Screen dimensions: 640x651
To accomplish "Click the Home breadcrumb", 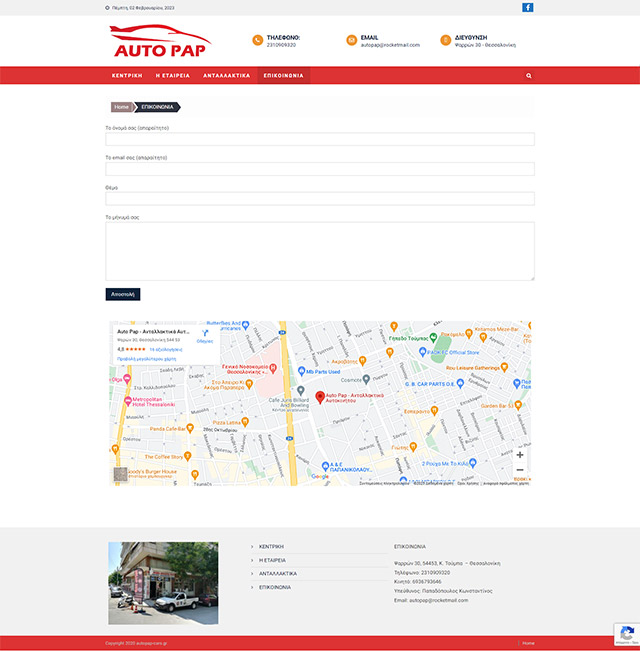I will [122, 107].
